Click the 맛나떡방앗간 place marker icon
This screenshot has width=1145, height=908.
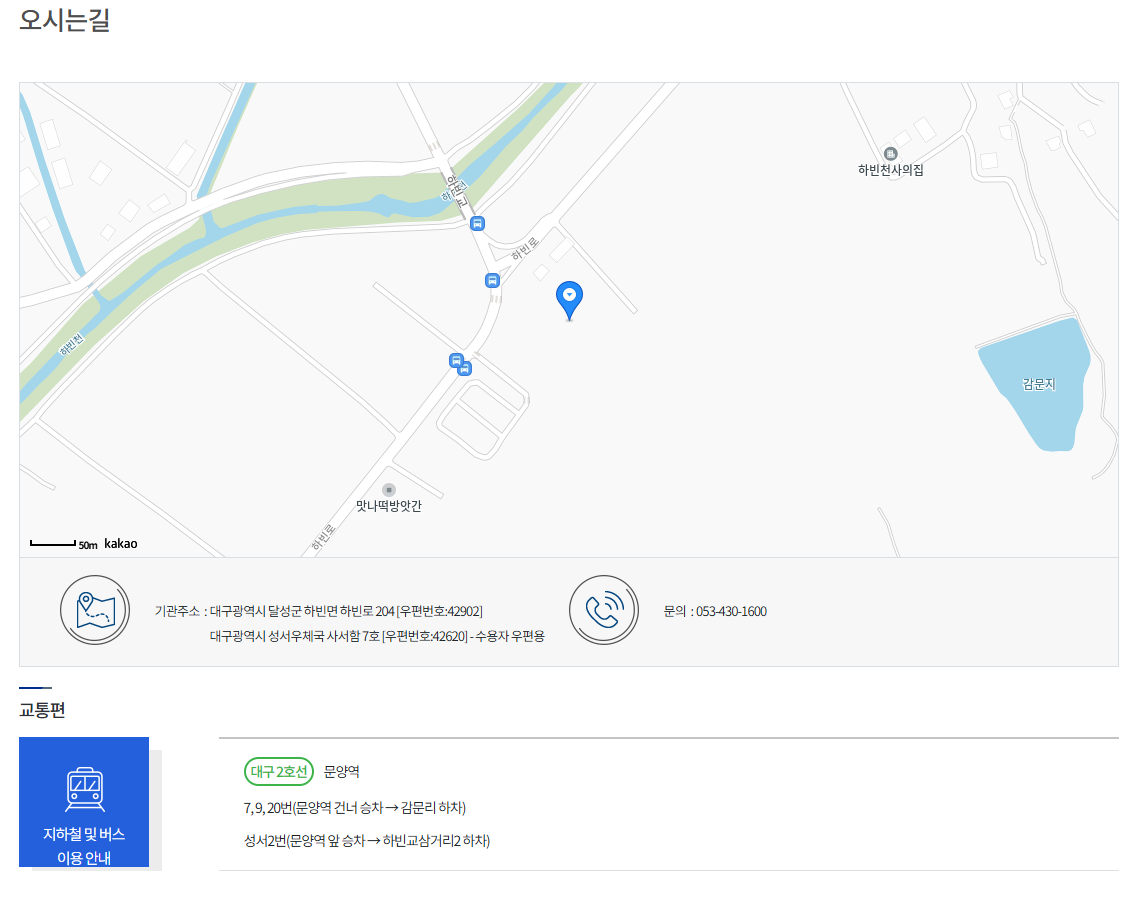pyautogui.click(x=389, y=489)
